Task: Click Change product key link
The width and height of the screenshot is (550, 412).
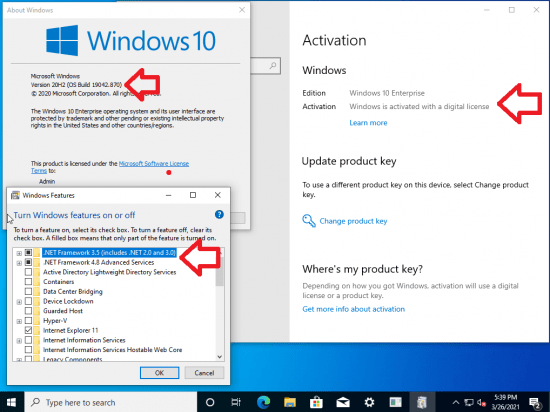Action: coord(353,221)
